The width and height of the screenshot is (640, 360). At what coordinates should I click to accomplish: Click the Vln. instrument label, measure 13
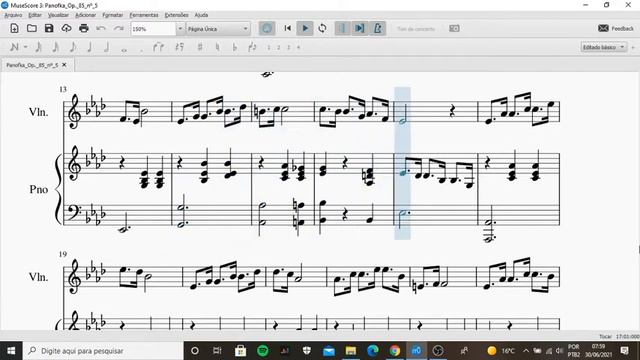(38, 112)
